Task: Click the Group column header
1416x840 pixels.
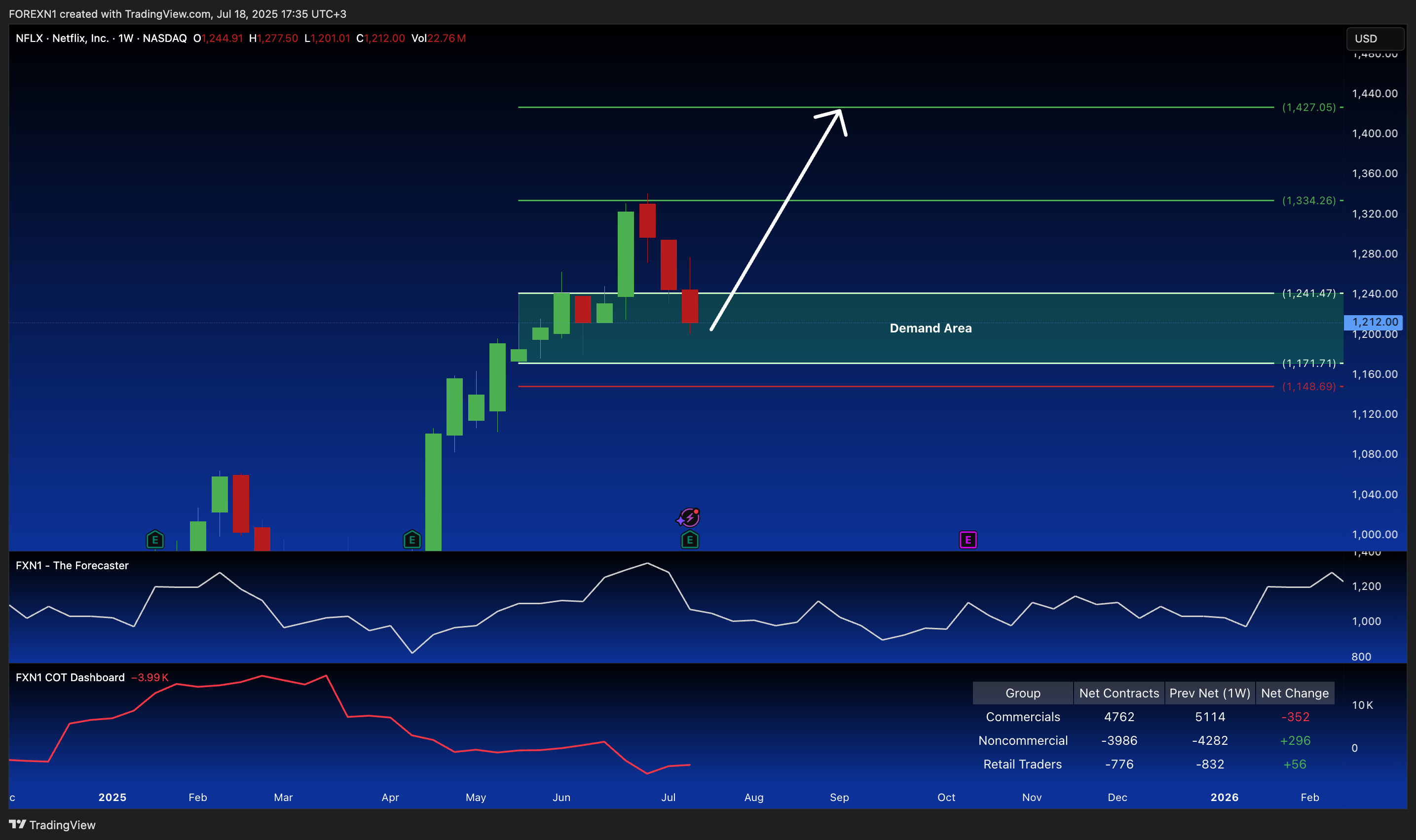Action: tap(1022, 693)
